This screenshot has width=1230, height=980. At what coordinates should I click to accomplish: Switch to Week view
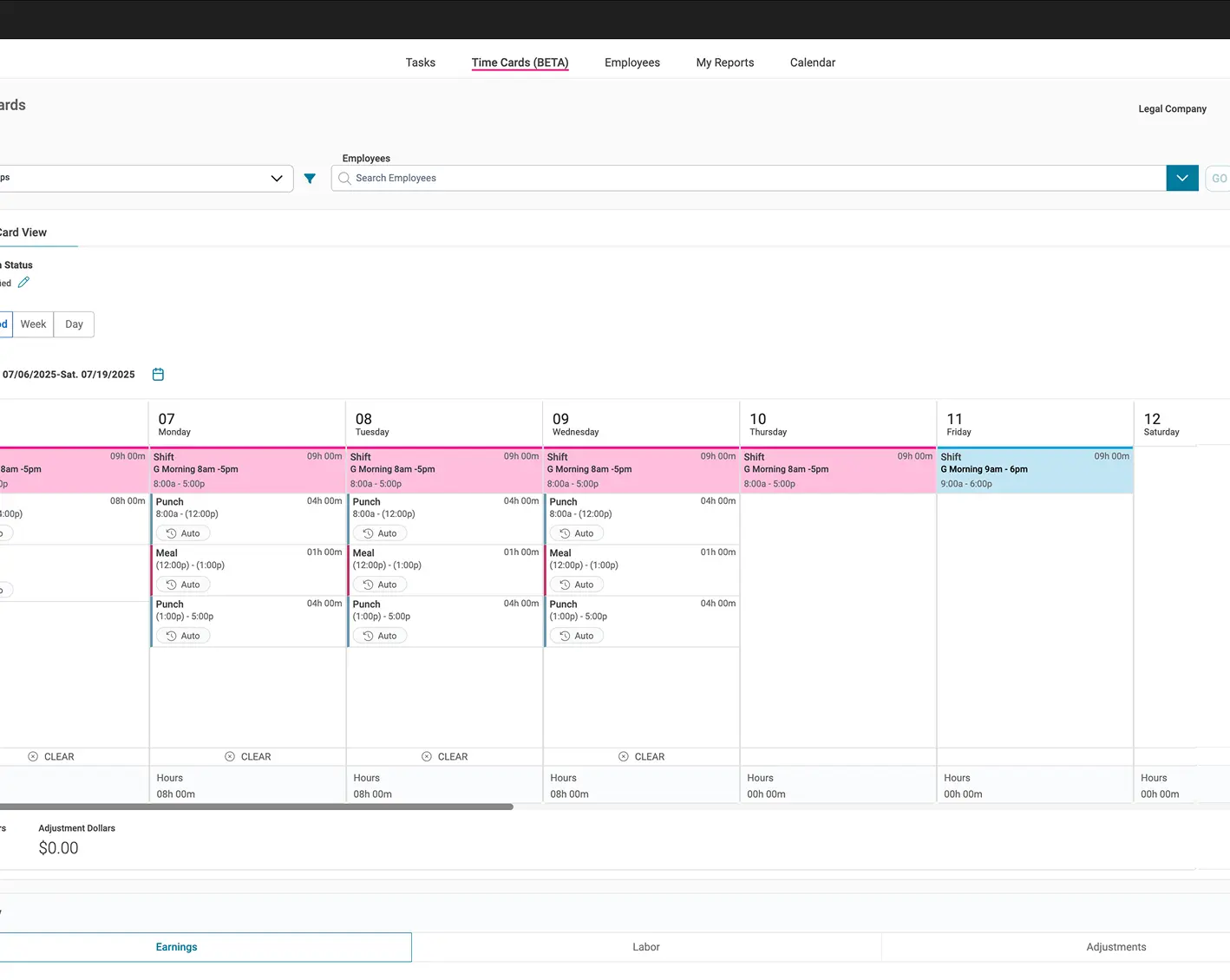pyautogui.click(x=33, y=323)
